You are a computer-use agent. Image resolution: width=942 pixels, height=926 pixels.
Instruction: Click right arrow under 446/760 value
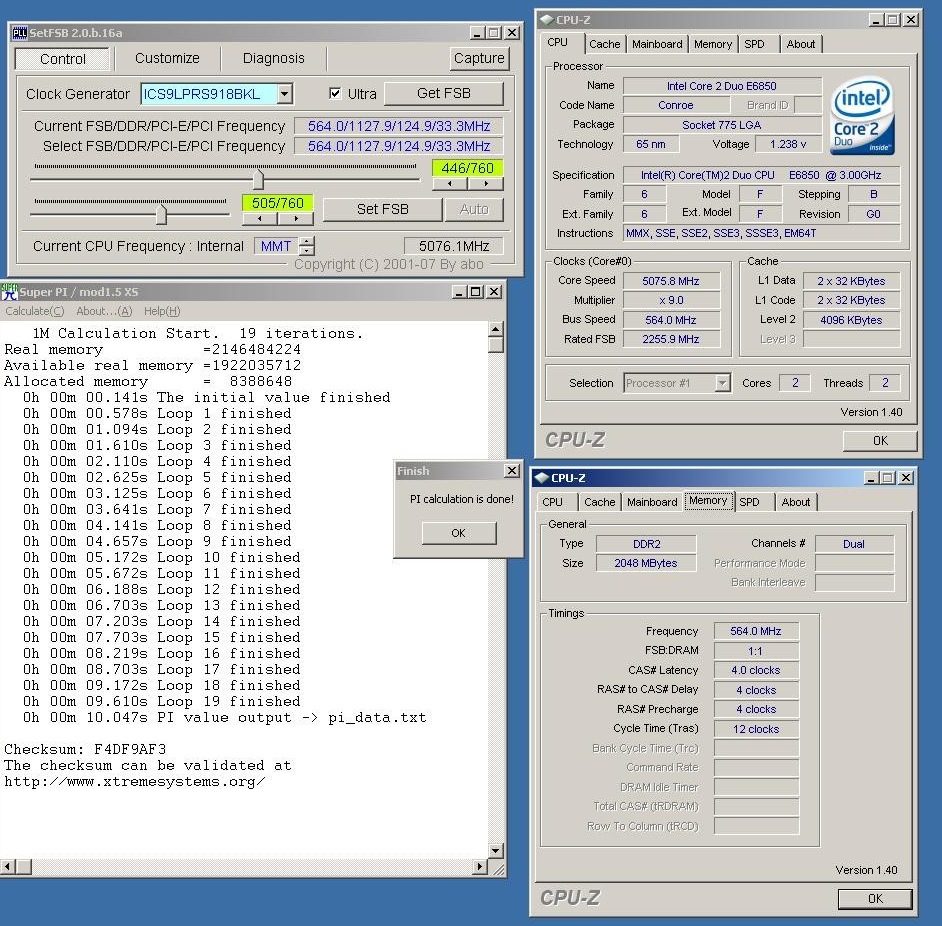click(485, 184)
